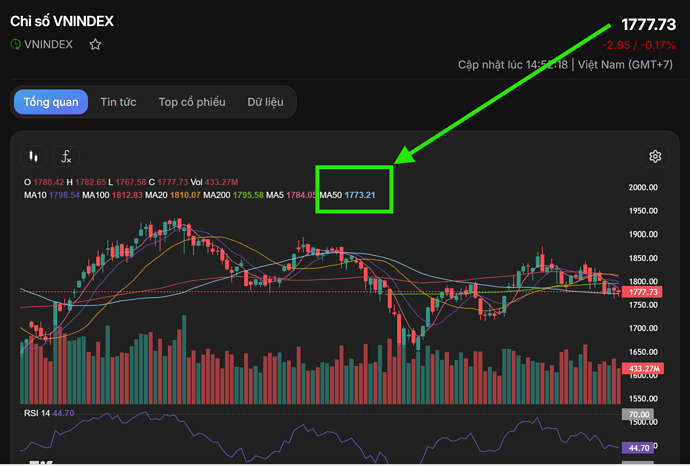The height and width of the screenshot is (466, 690).
Task: Click the 1550.00 price axis label
Action: 643,399
